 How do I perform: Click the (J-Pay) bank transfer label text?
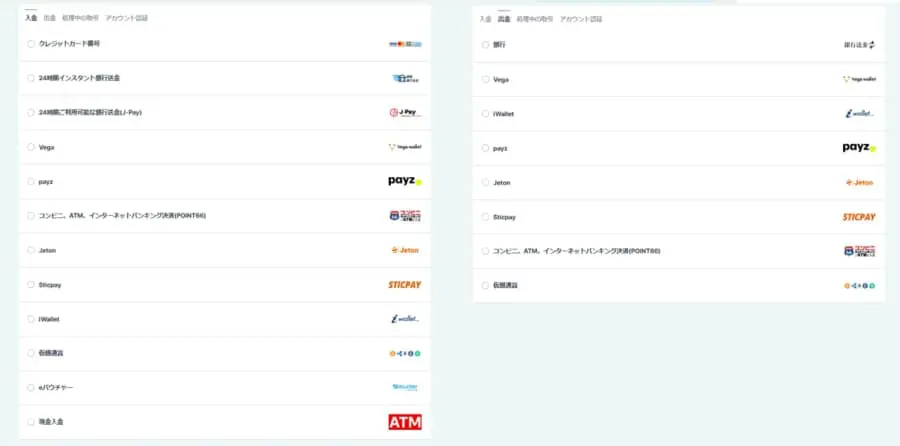pos(90,113)
